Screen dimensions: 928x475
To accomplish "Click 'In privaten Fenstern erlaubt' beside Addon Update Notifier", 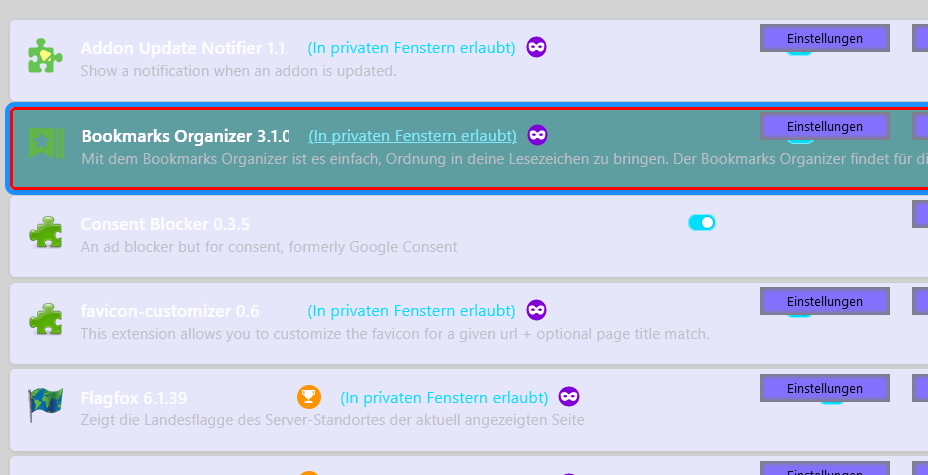I will click(411, 48).
